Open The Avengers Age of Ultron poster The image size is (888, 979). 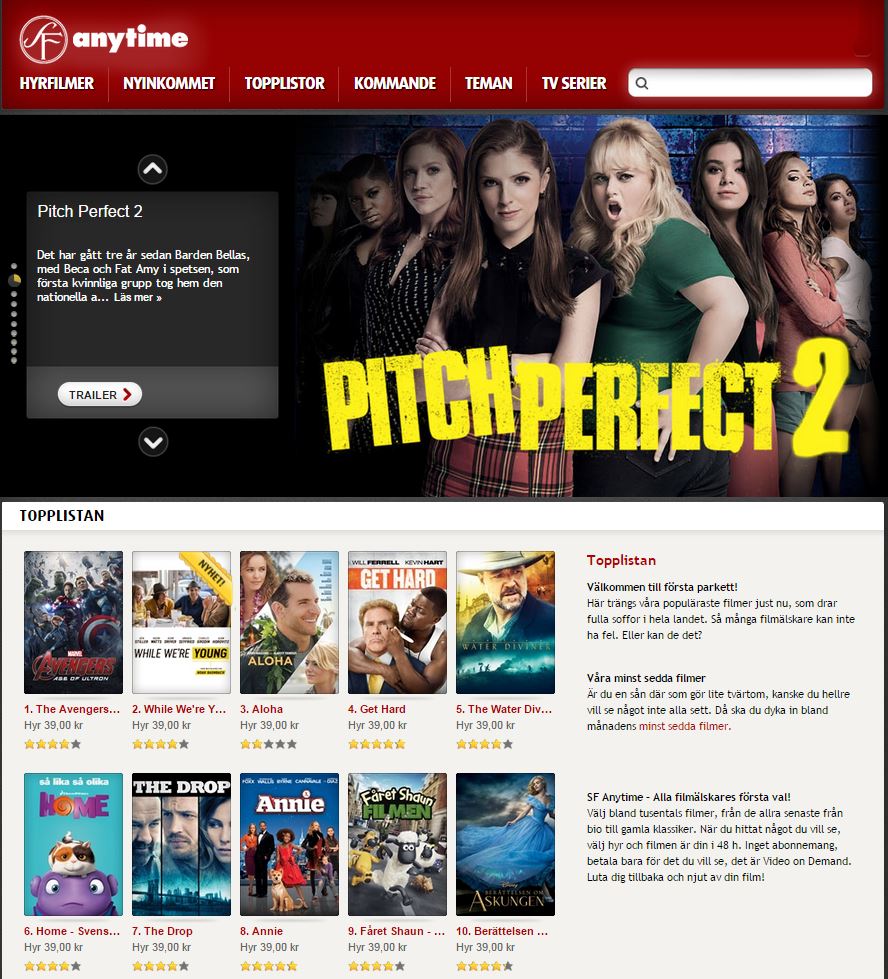(73, 622)
